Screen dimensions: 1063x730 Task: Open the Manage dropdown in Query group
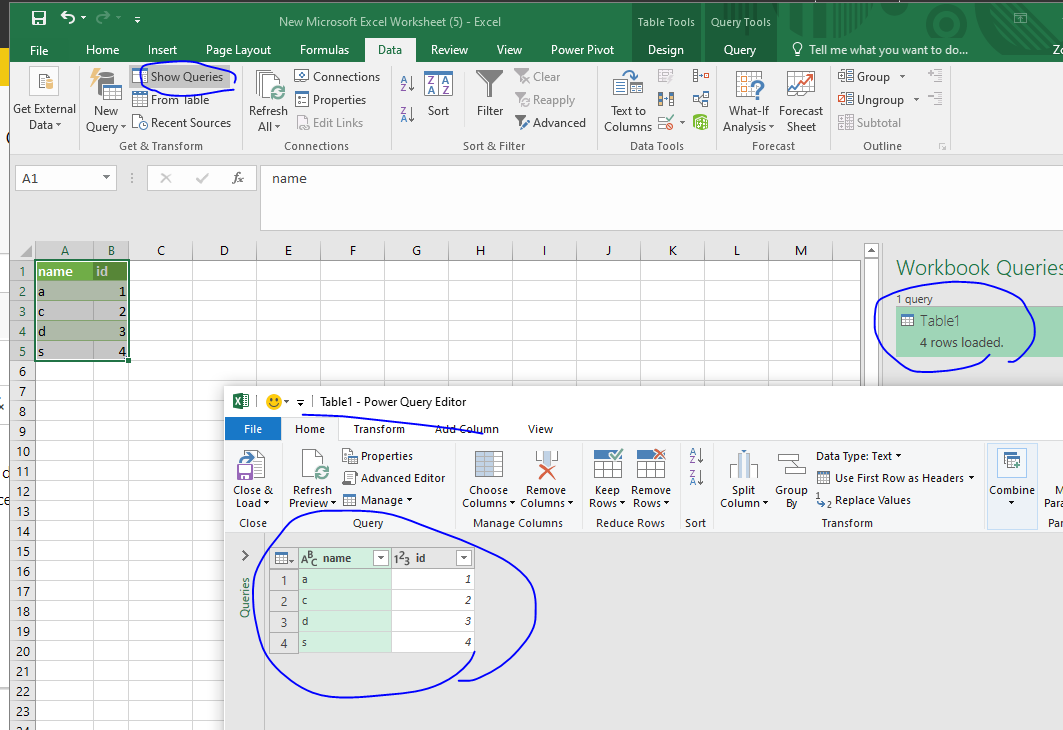pyautogui.click(x=378, y=500)
